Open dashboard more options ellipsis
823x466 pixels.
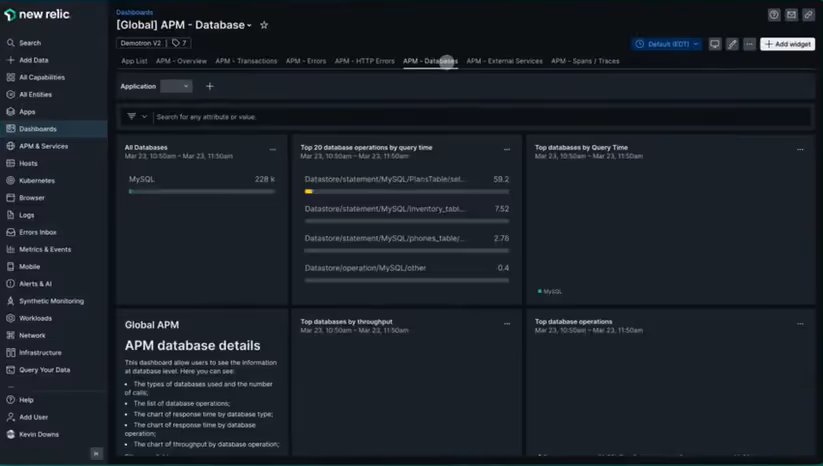[x=750, y=44]
